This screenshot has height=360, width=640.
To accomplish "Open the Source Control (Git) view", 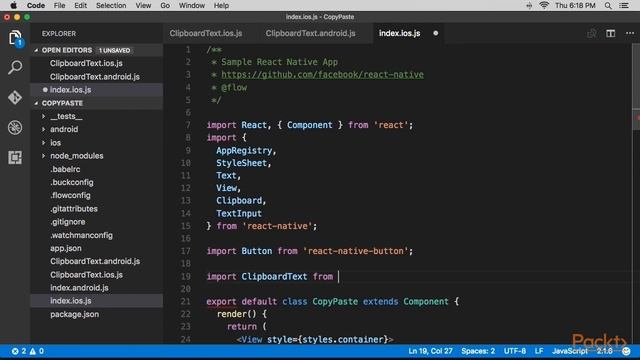I will 15,98.
